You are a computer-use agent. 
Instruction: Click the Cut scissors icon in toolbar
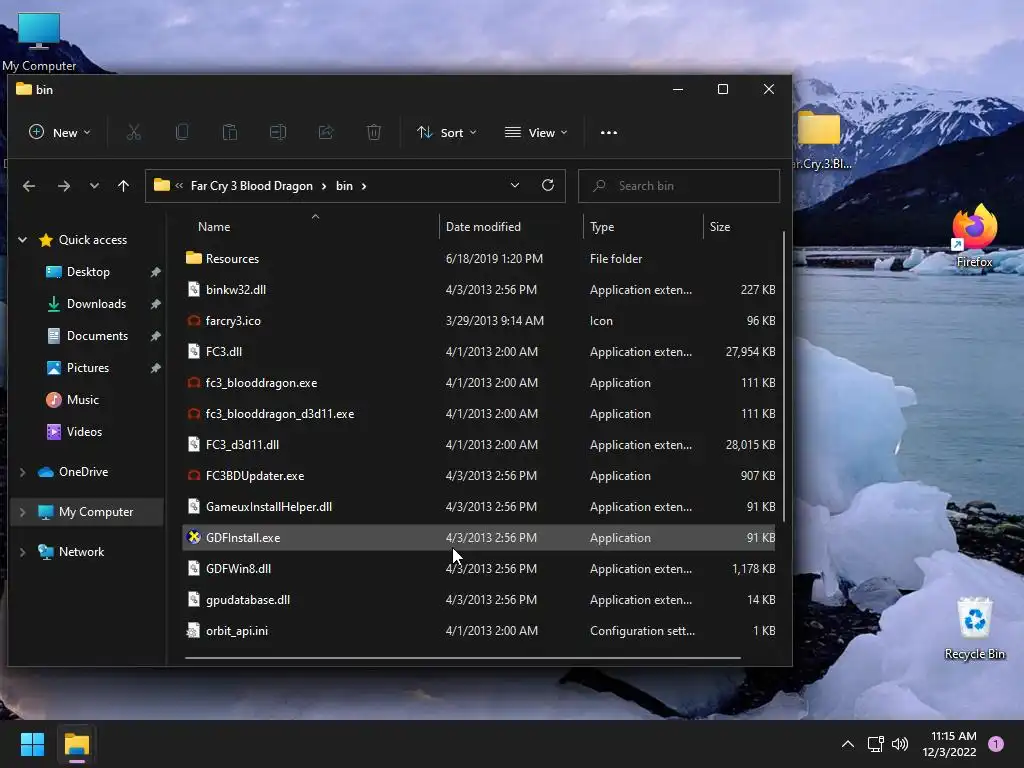tap(133, 133)
